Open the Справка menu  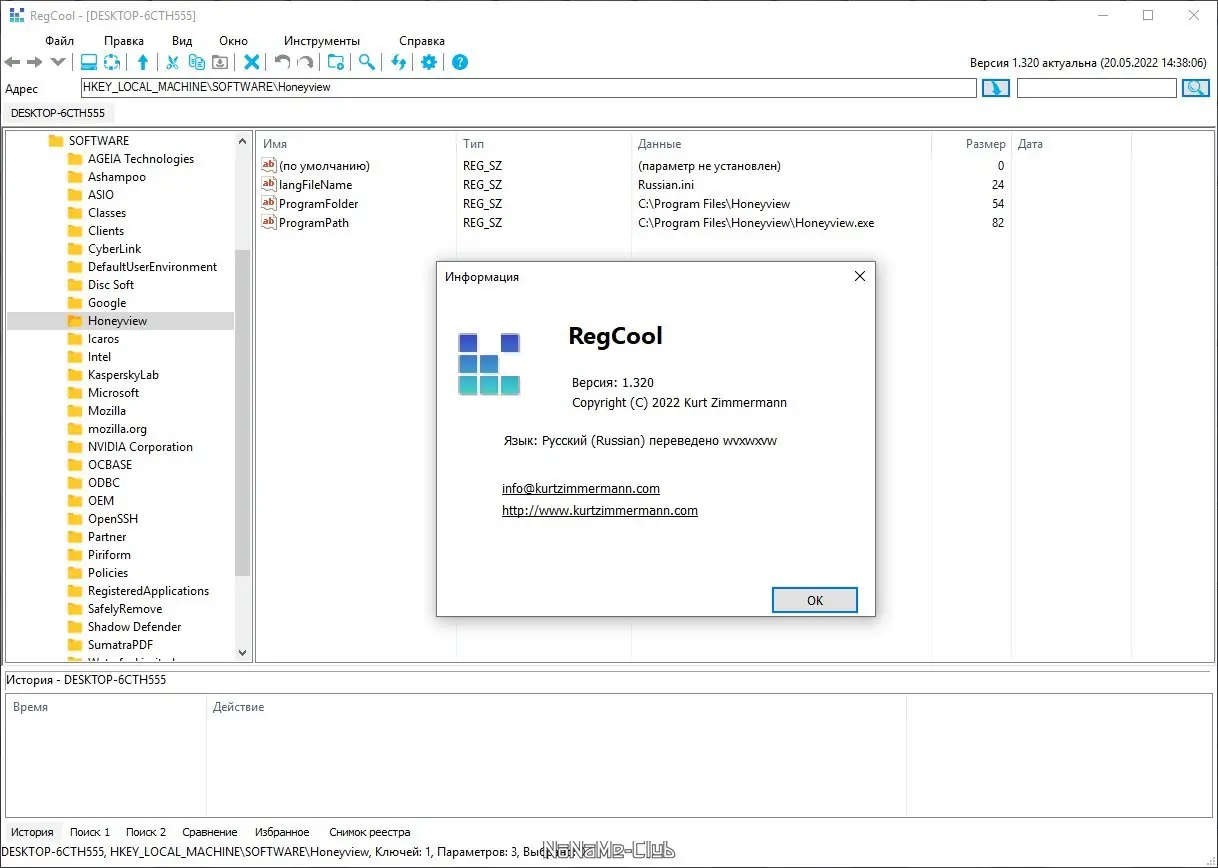coord(422,41)
